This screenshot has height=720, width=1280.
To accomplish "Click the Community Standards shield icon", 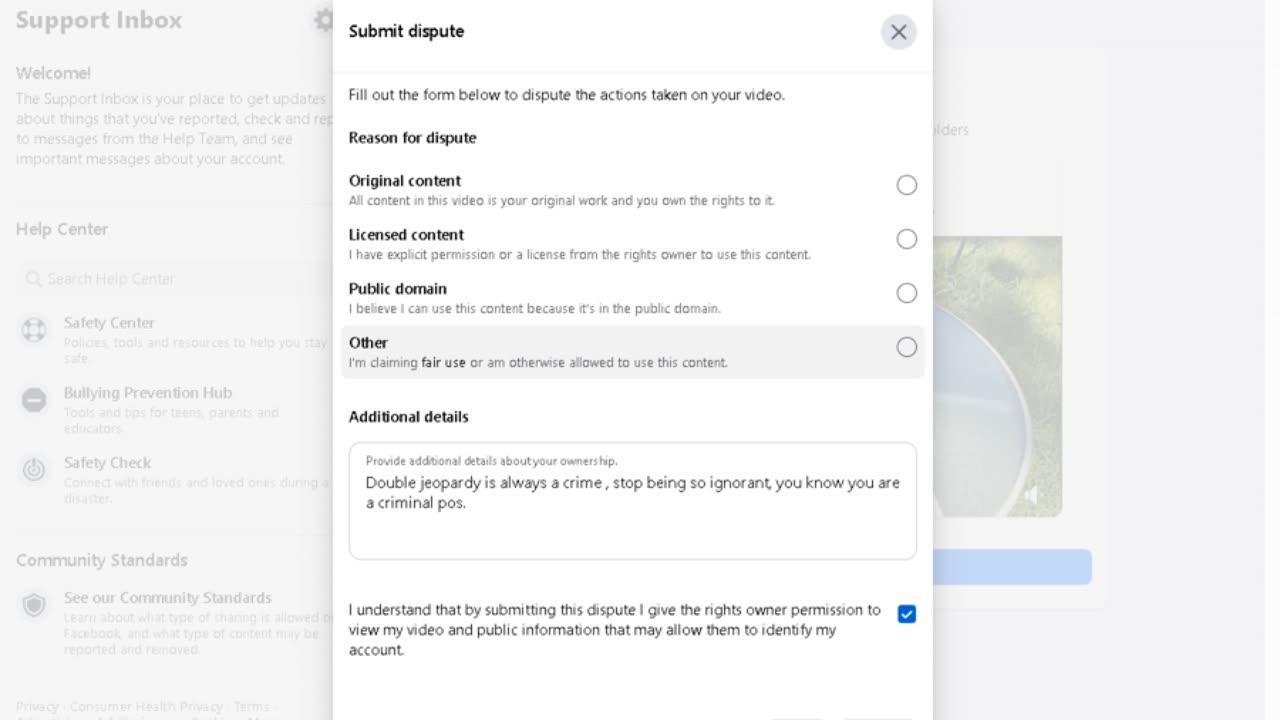I will 34,605.
